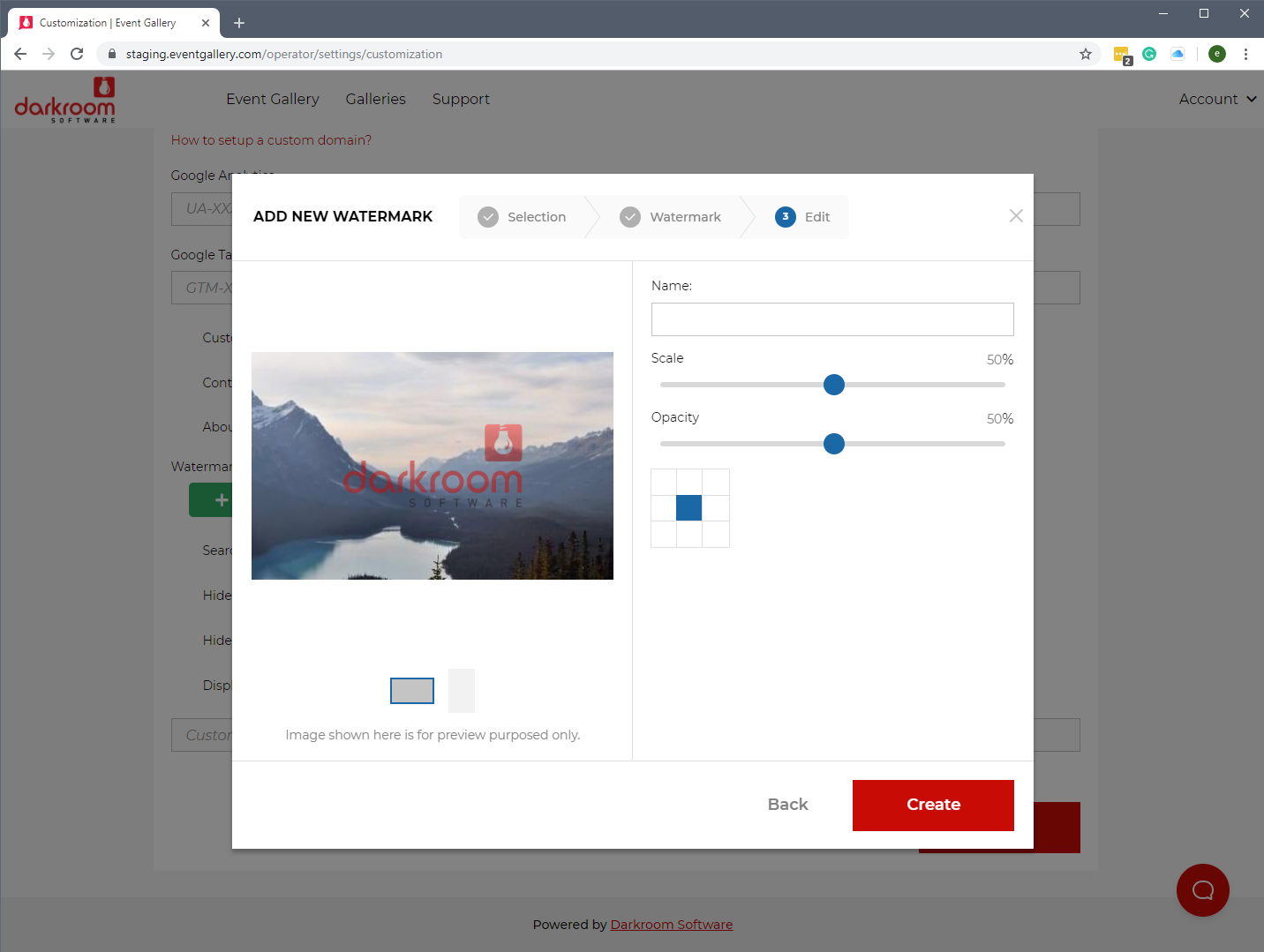Open the yellow extension with badge 2
Screen dimensions: 1264x952
tap(1122, 55)
